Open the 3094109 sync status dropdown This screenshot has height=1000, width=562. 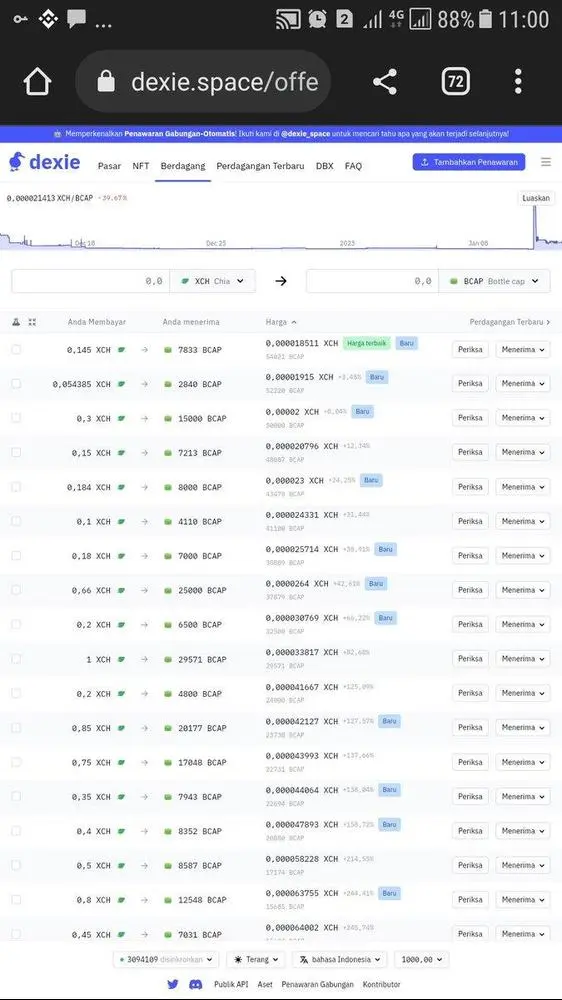[x=166, y=959]
